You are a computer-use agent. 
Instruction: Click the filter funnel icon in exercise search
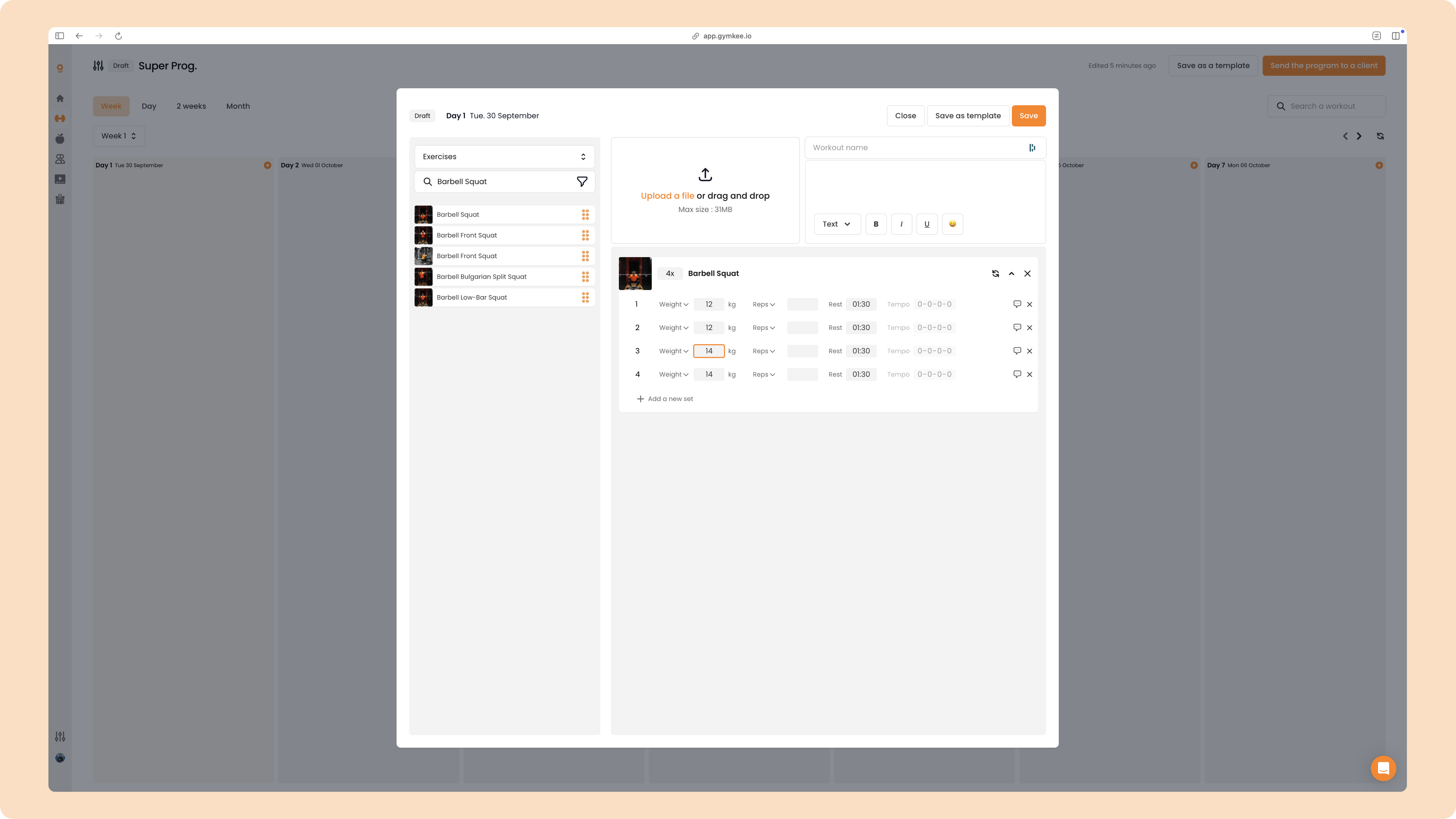[582, 182]
